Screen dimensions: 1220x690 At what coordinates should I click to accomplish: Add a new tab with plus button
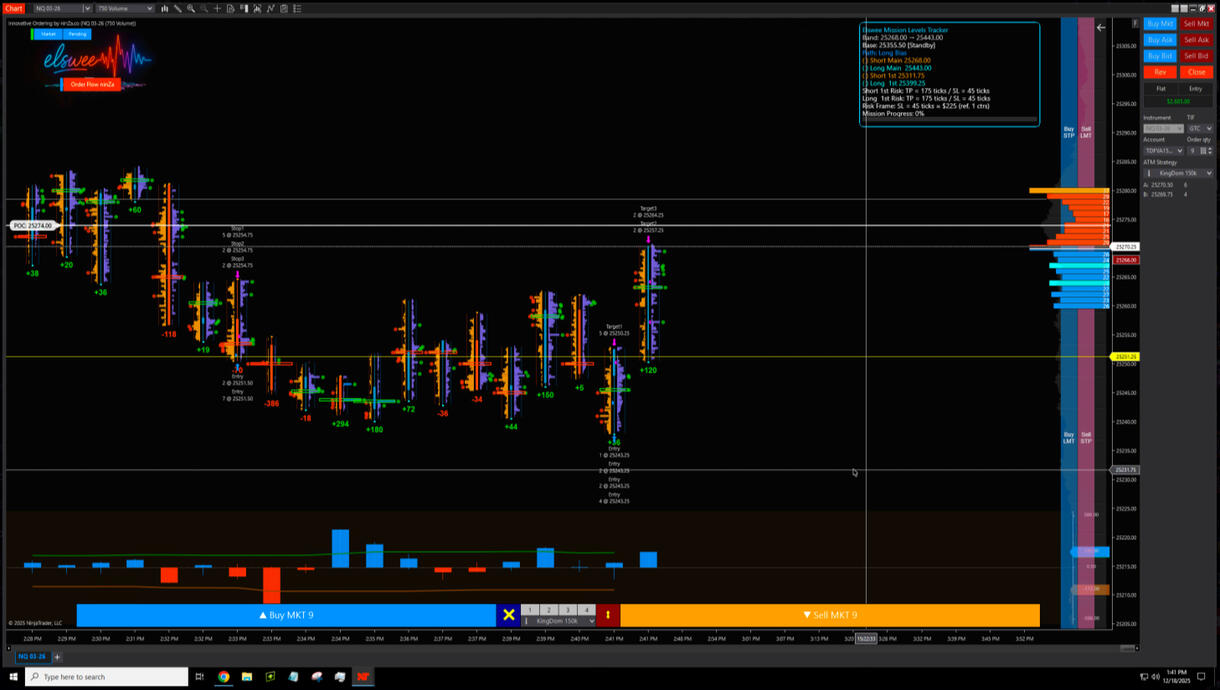(57, 657)
